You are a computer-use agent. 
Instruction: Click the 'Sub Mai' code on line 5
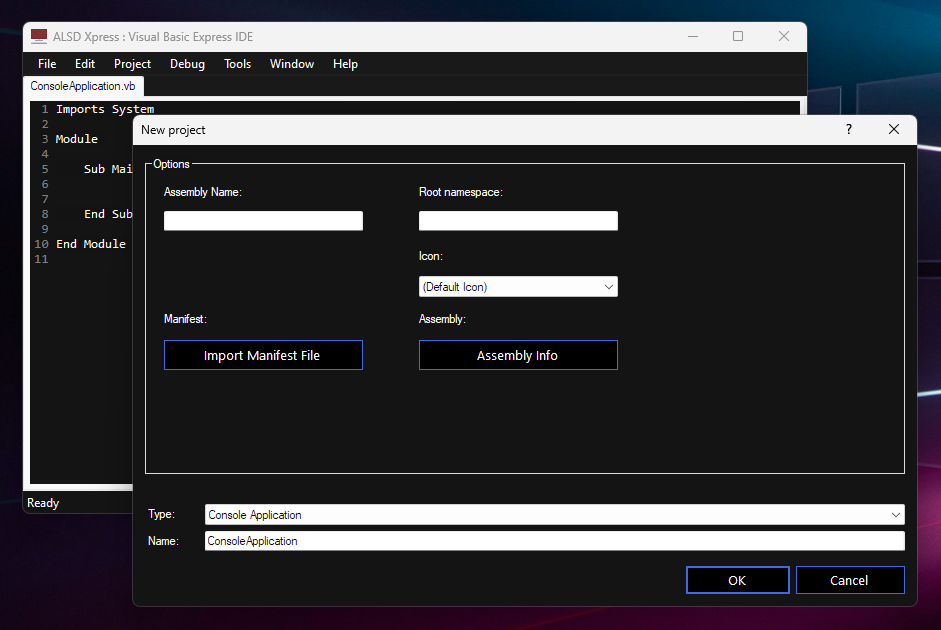pyautogui.click(x=108, y=169)
